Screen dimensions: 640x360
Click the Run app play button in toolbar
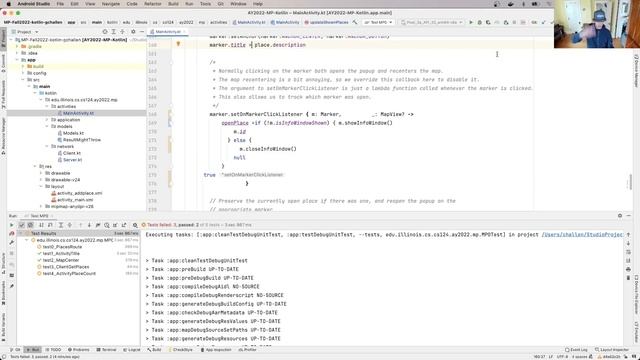(471, 22)
